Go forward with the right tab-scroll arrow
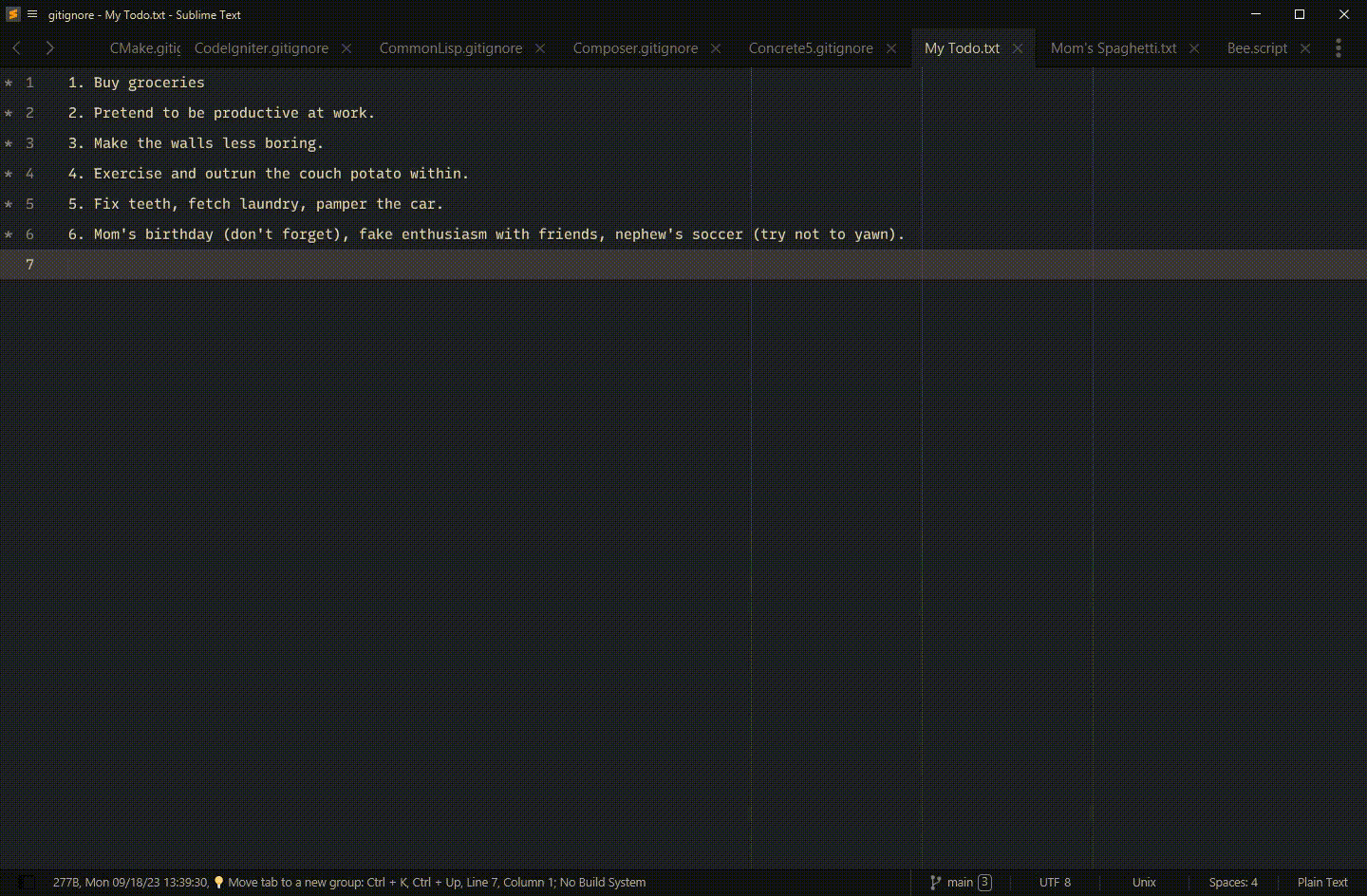 click(x=49, y=47)
